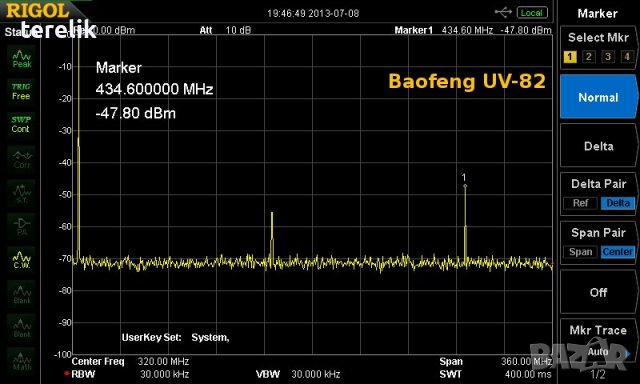Click the mid-span spur peak near -55 dBm
The width and height of the screenshot is (640, 384).
click(x=272, y=213)
